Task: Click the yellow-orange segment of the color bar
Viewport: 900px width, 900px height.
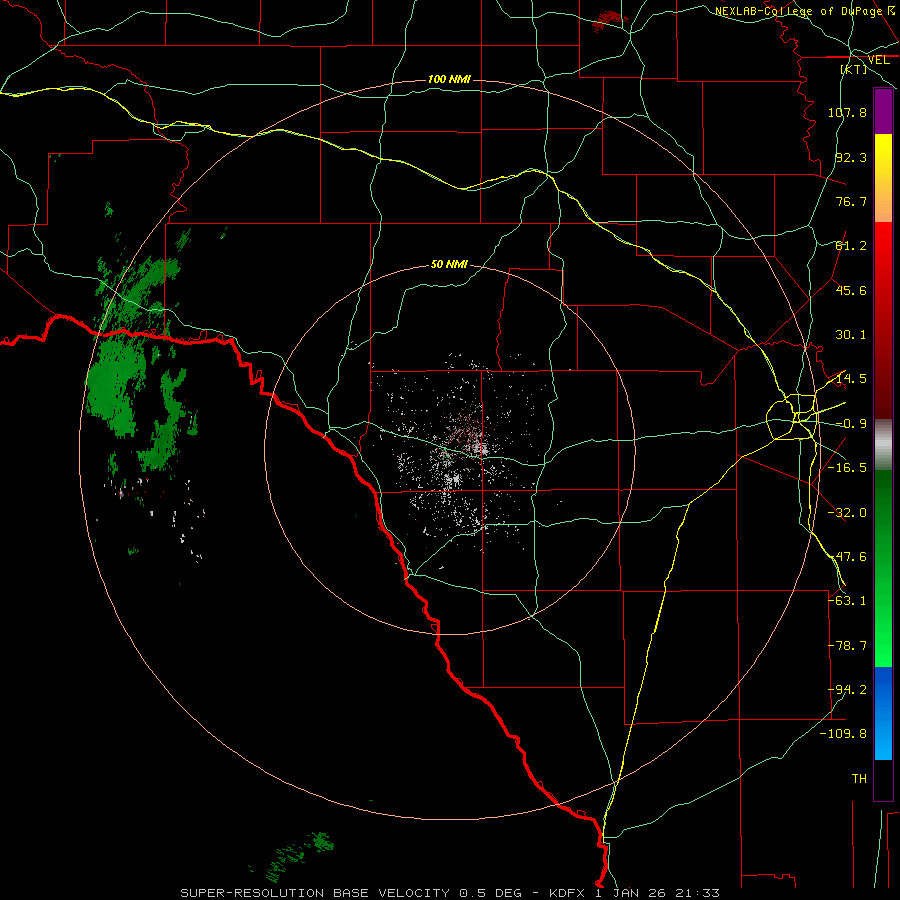Action: tap(883, 178)
